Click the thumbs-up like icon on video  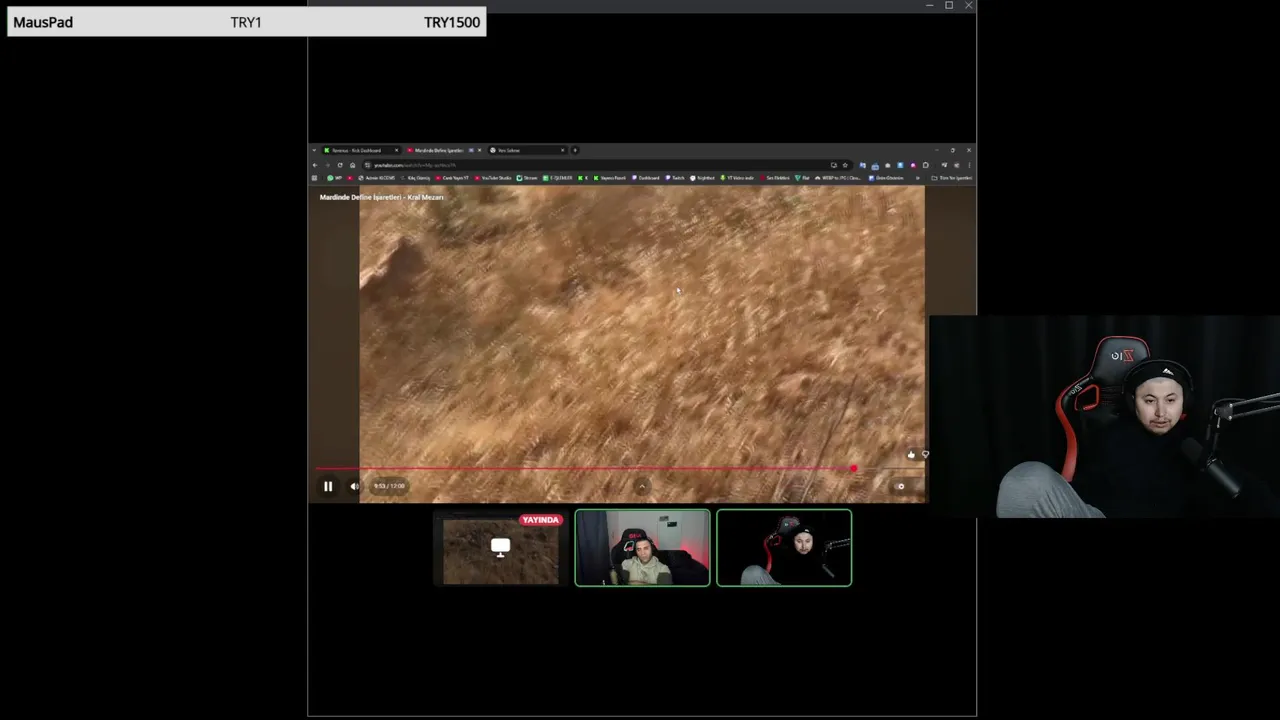tap(911, 455)
